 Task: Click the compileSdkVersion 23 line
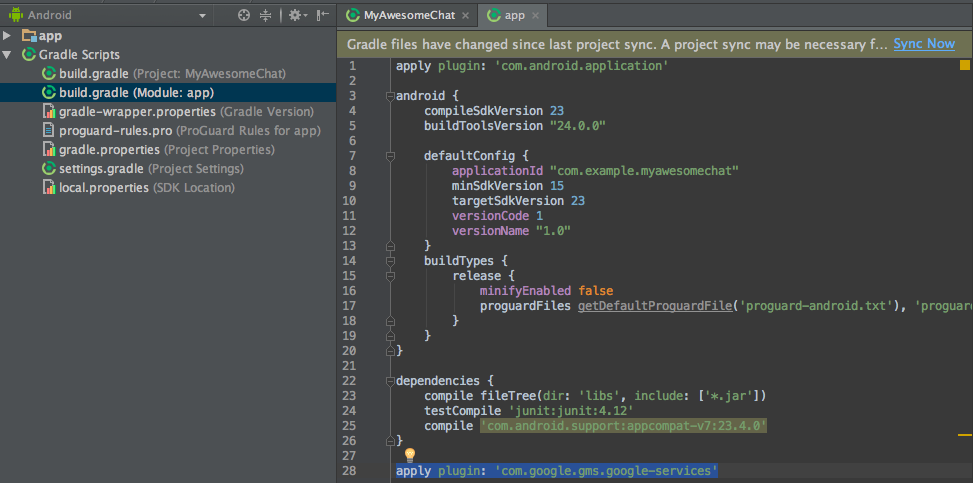tap(493, 111)
